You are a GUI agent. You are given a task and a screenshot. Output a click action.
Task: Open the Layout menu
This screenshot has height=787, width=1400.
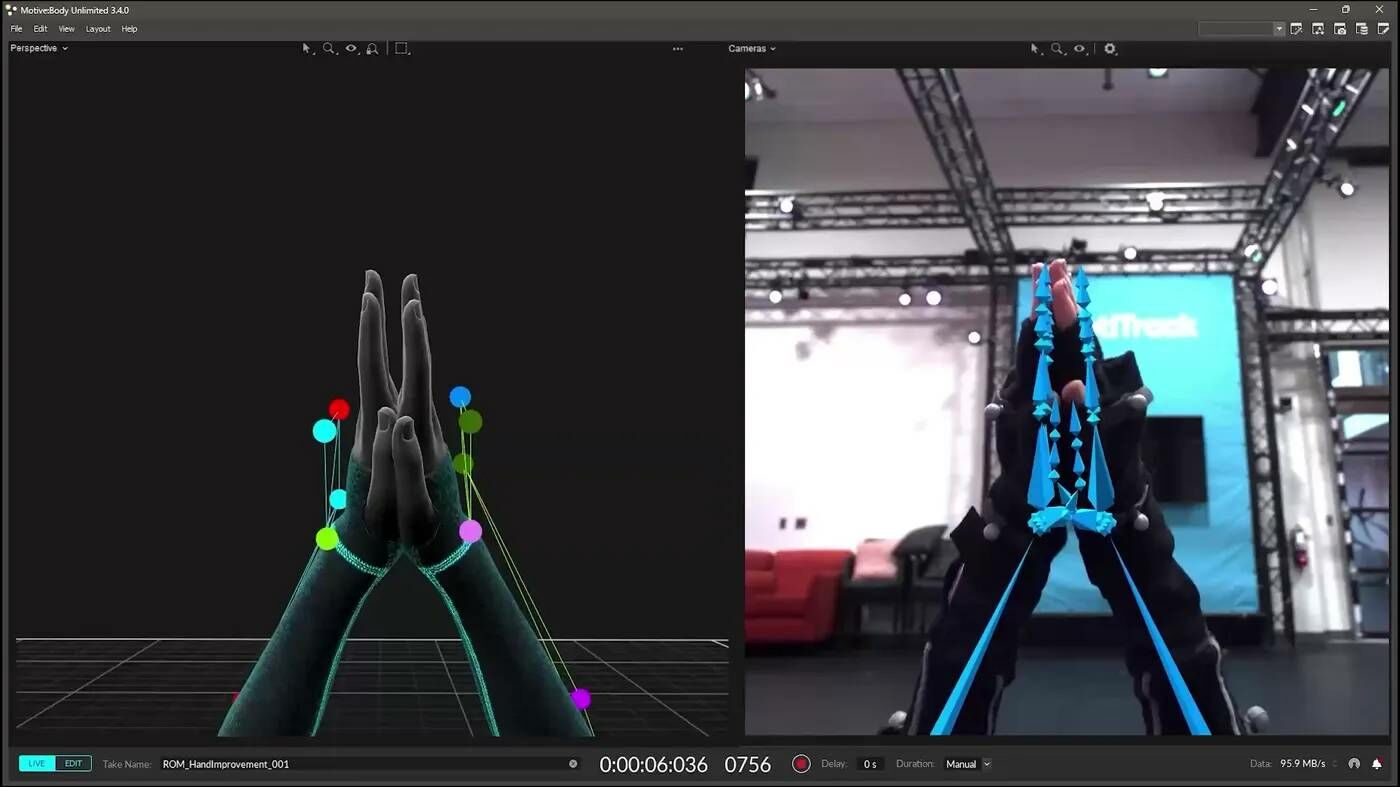pyautogui.click(x=98, y=29)
